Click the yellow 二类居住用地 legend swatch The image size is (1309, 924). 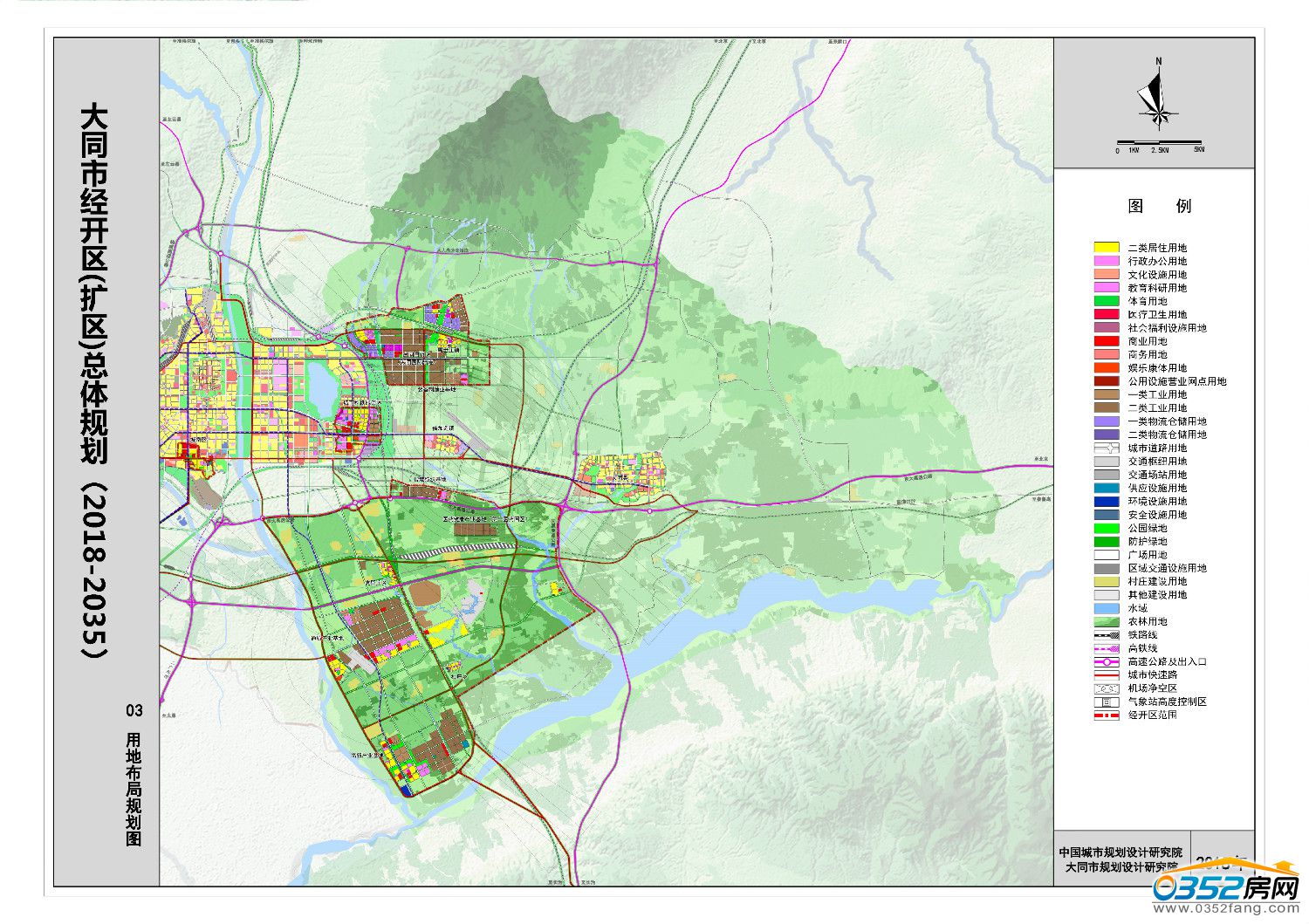[x=1107, y=248]
